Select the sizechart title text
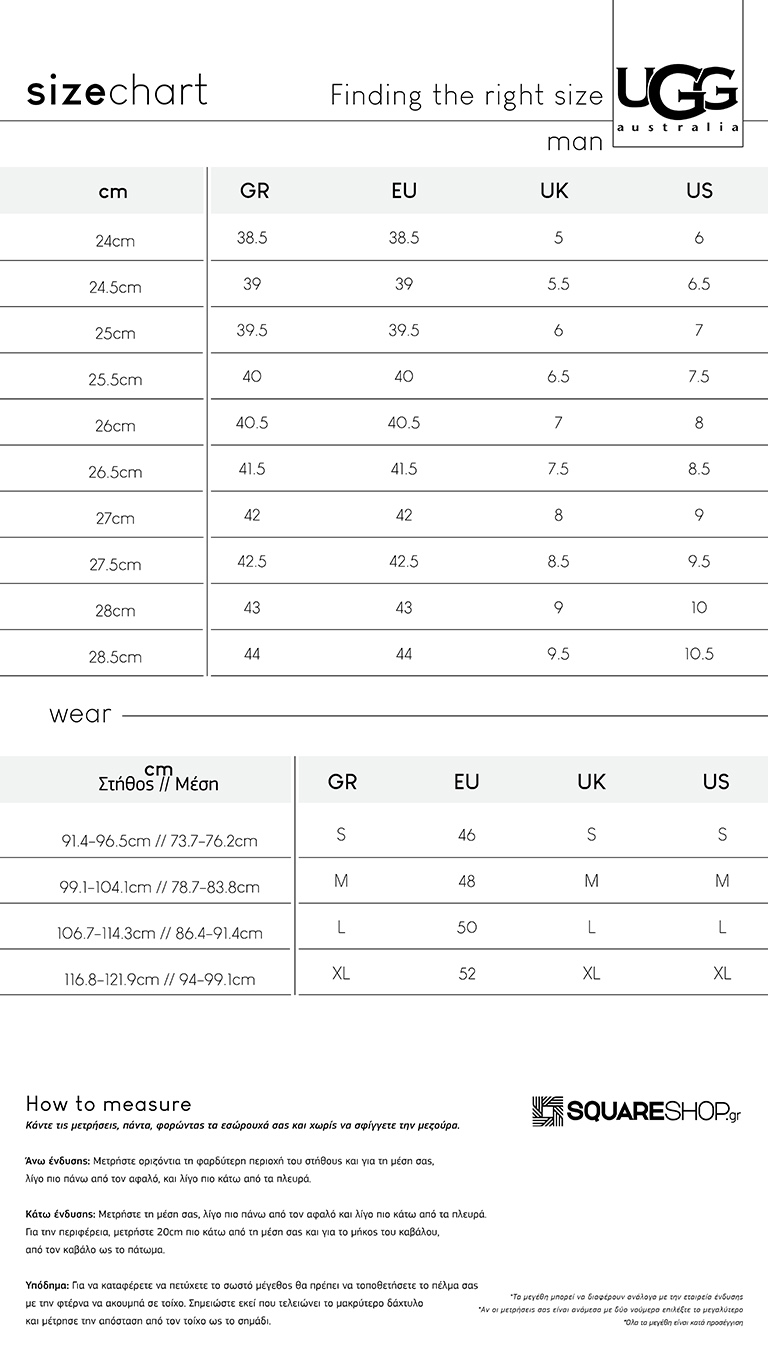768x1359 pixels. [117, 91]
